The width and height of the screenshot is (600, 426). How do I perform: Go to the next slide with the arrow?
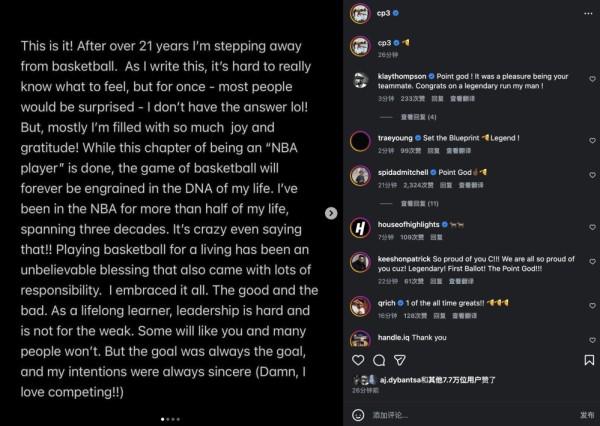pos(329,213)
